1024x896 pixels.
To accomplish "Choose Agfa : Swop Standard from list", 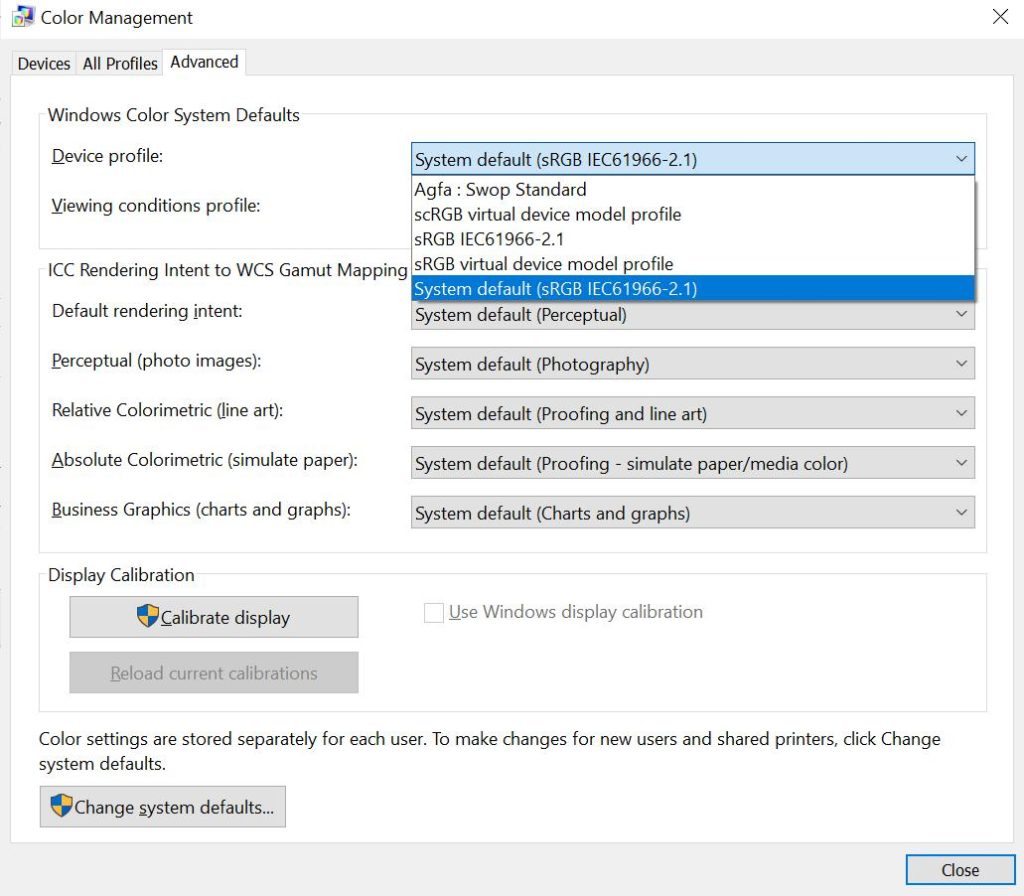I will coord(500,189).
